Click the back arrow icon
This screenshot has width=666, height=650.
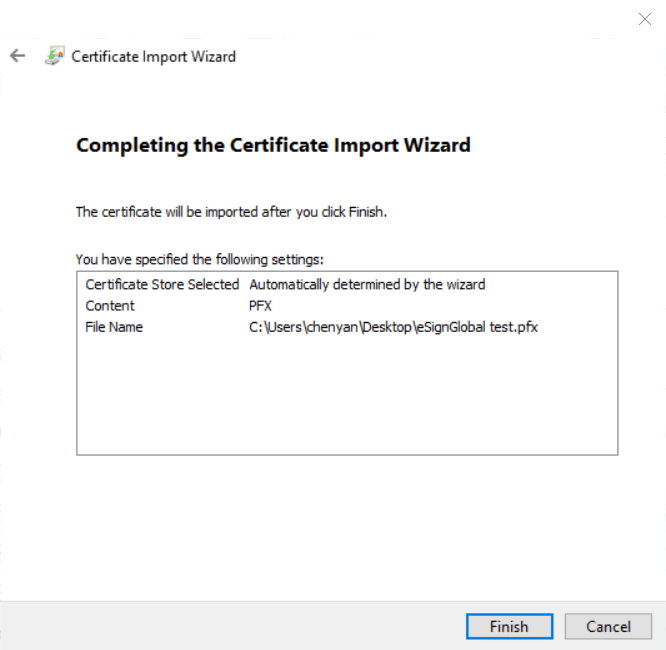point(17,56)
